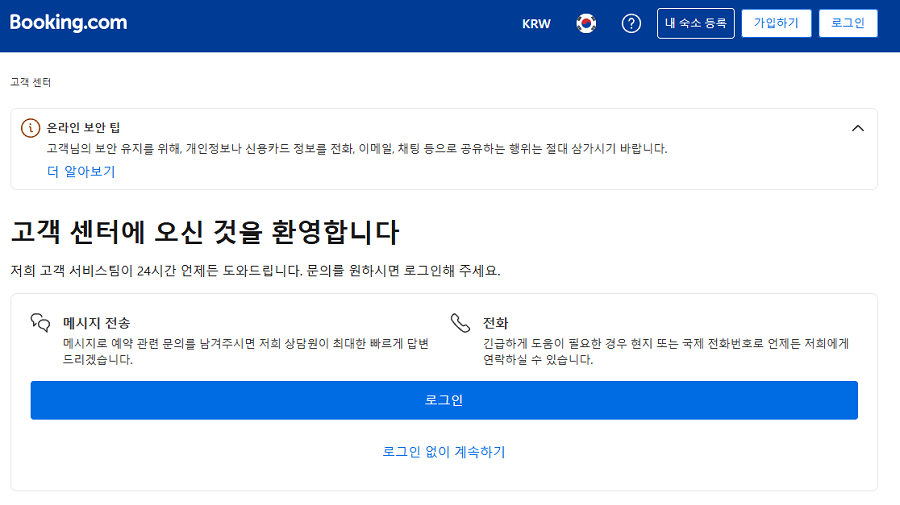Click the 고객 센터에 오신 것을 환영합니다 heading
This screenshot has width=900, height=505.
click(x=204, y=232)
